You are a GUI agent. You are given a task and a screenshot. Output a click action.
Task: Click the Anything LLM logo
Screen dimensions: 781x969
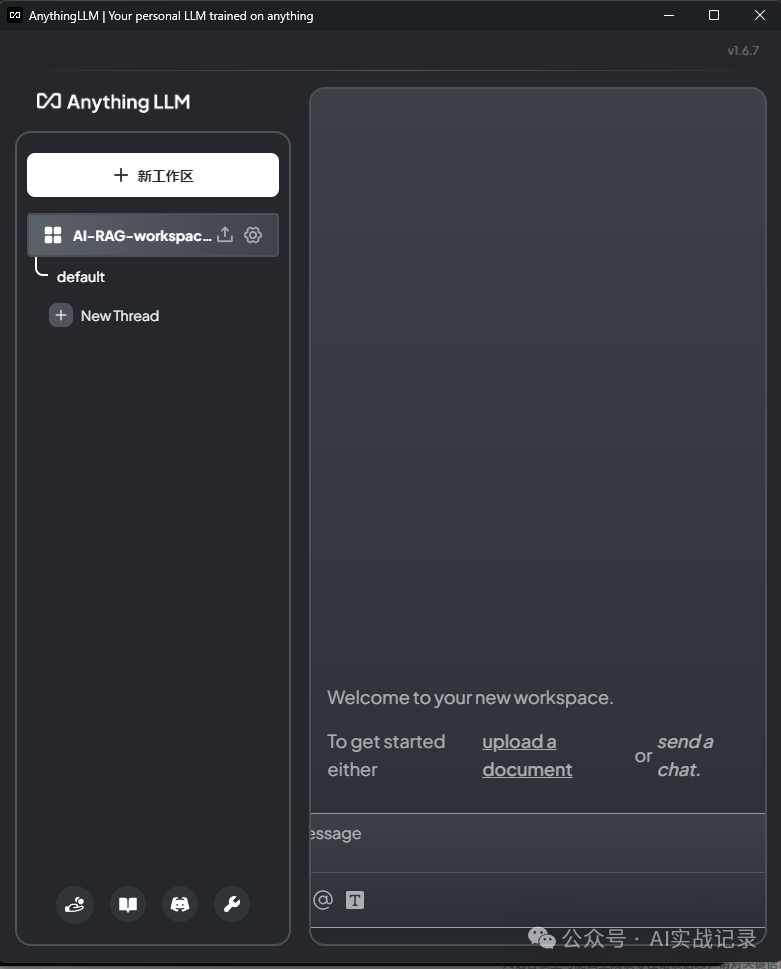click(x=114, y=102)
